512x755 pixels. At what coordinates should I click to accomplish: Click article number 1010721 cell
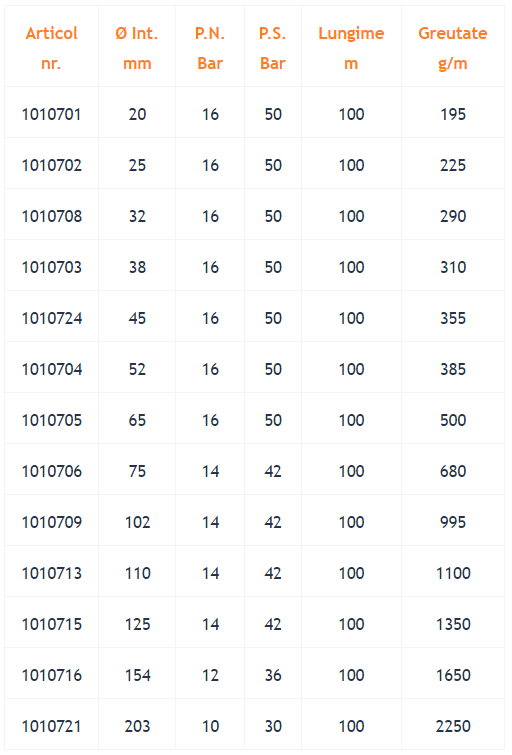(x=52, y=726)
